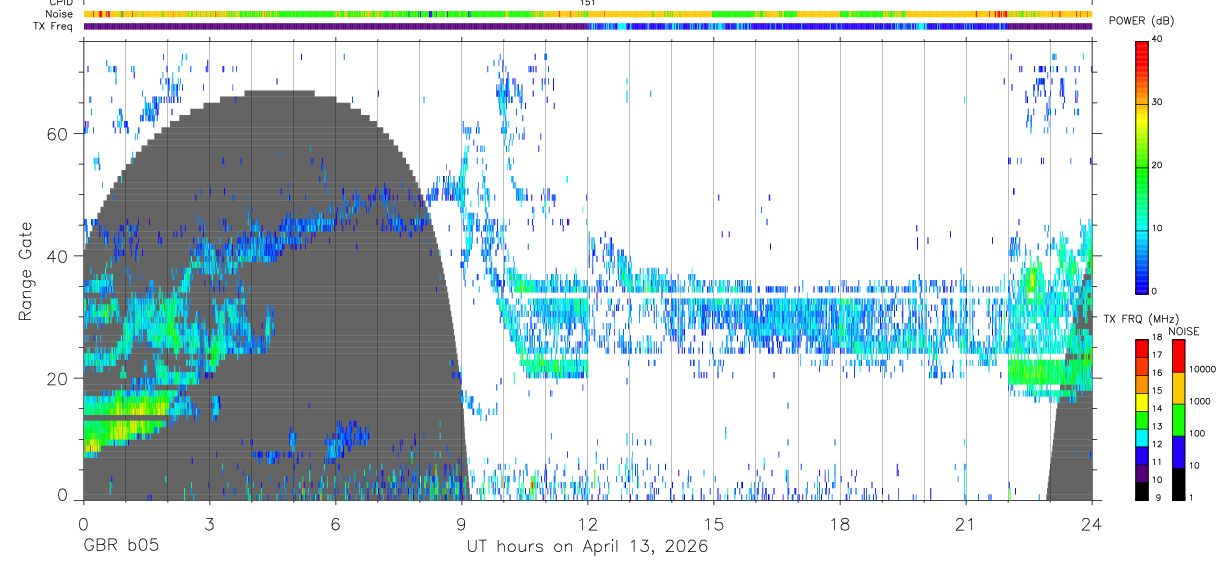Click the 40 tick atop the POWER scale

coord(1159,39)
